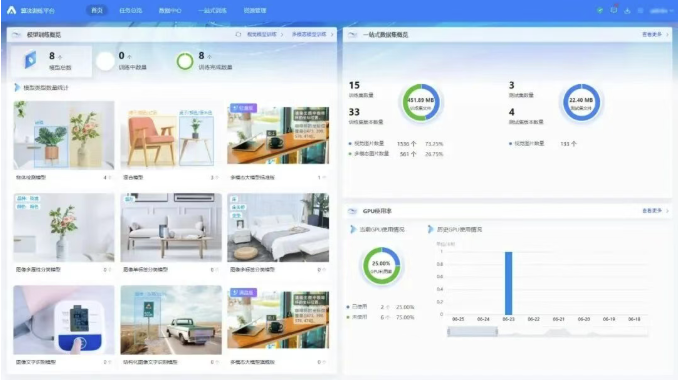Click the white circle training-in-progress icon

click(x=105, y=61)
